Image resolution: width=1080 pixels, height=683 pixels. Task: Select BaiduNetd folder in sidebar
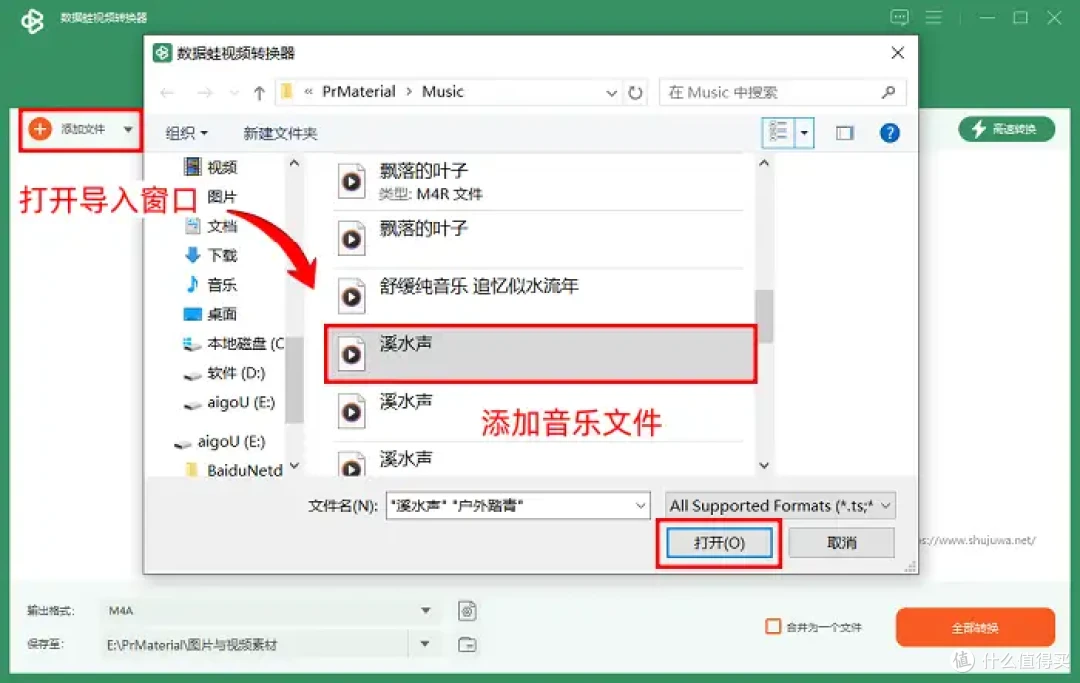[x=234, y=470]
